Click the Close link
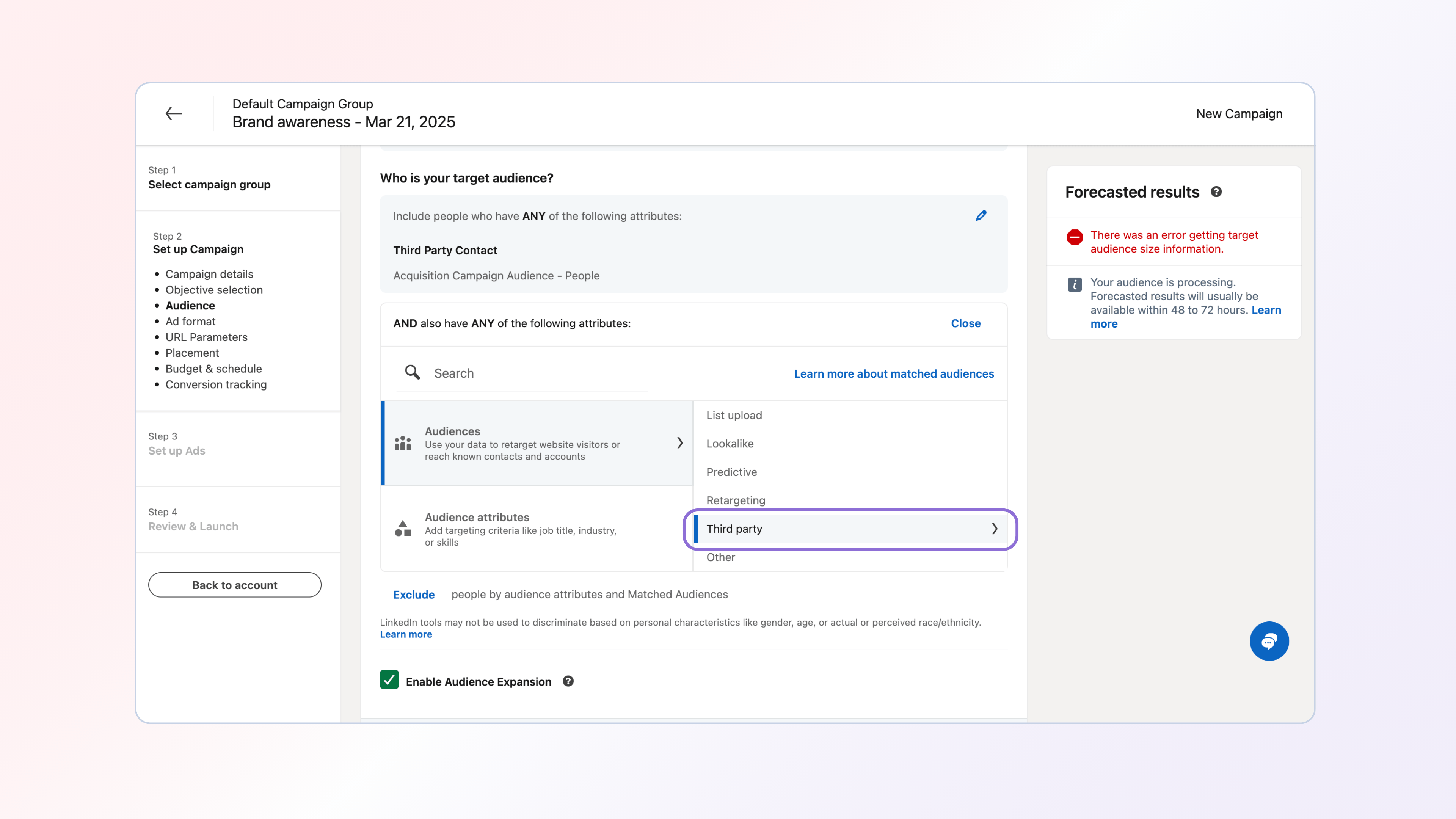This screenshot has height=819, width=1456. coord(965,323)
